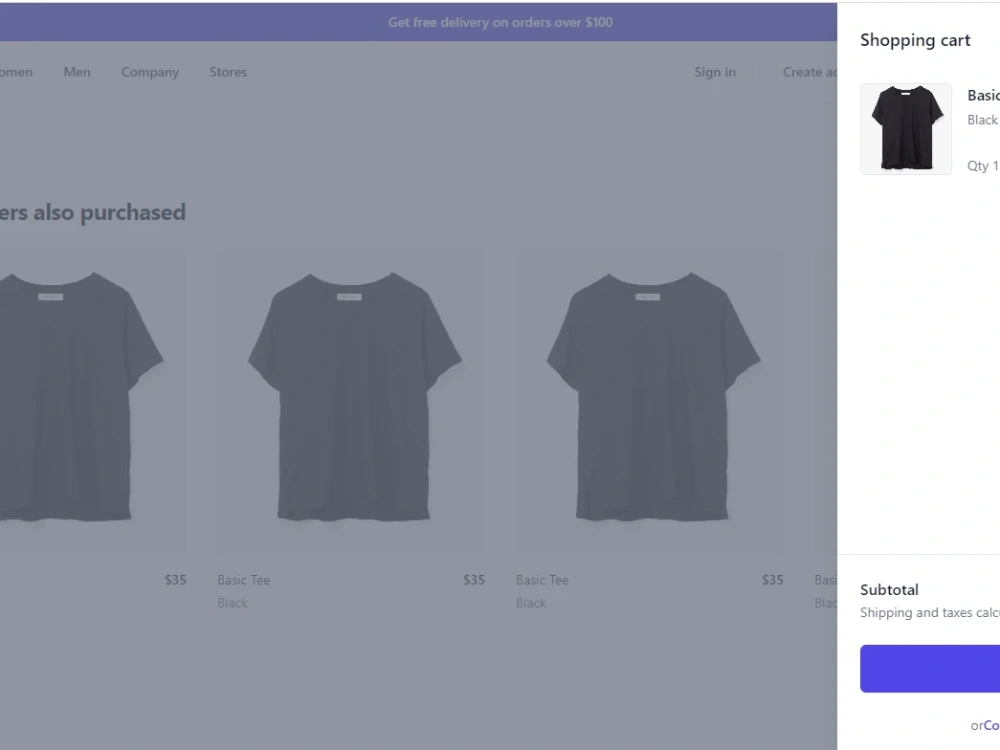Click the free delivery promo banner text
The width and height of the screenshot is (1000, 750).
point(500,22)
